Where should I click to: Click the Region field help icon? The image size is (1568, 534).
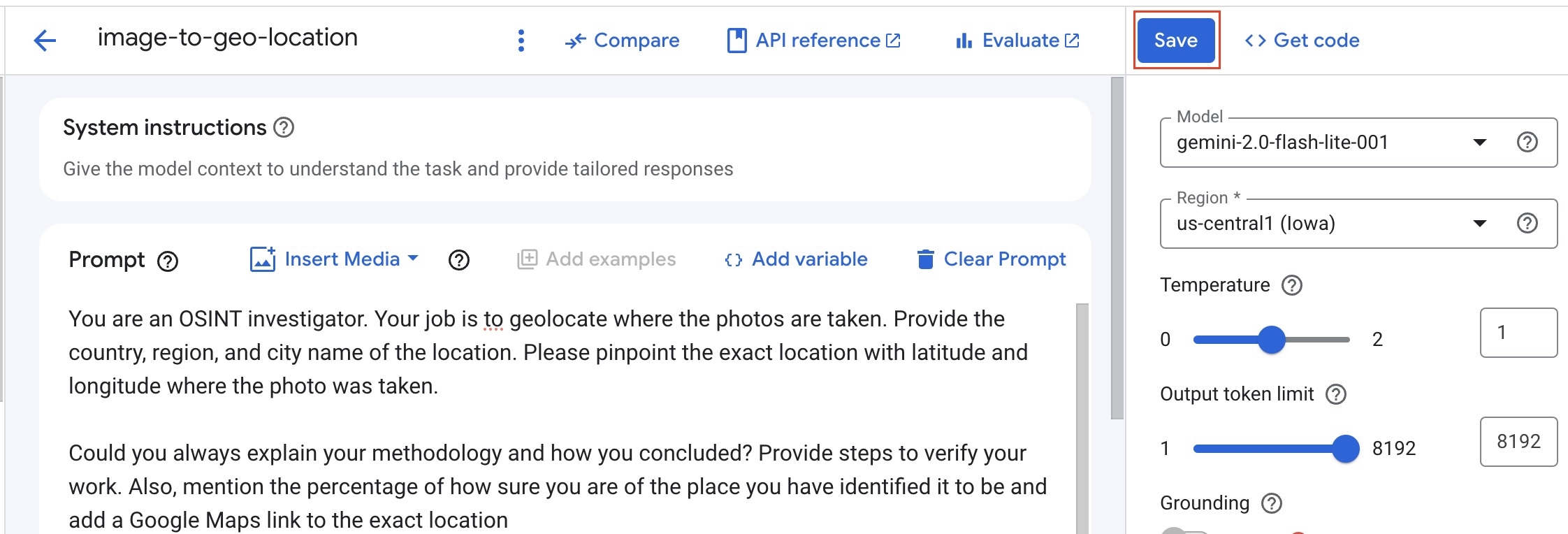(x=1527, y=224)
